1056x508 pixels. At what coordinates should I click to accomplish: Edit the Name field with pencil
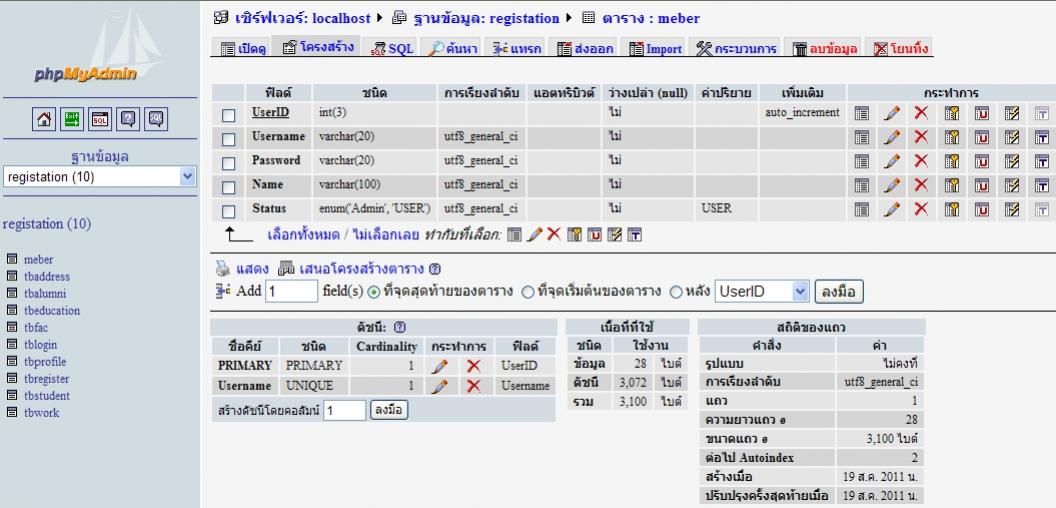coord(892,185)
